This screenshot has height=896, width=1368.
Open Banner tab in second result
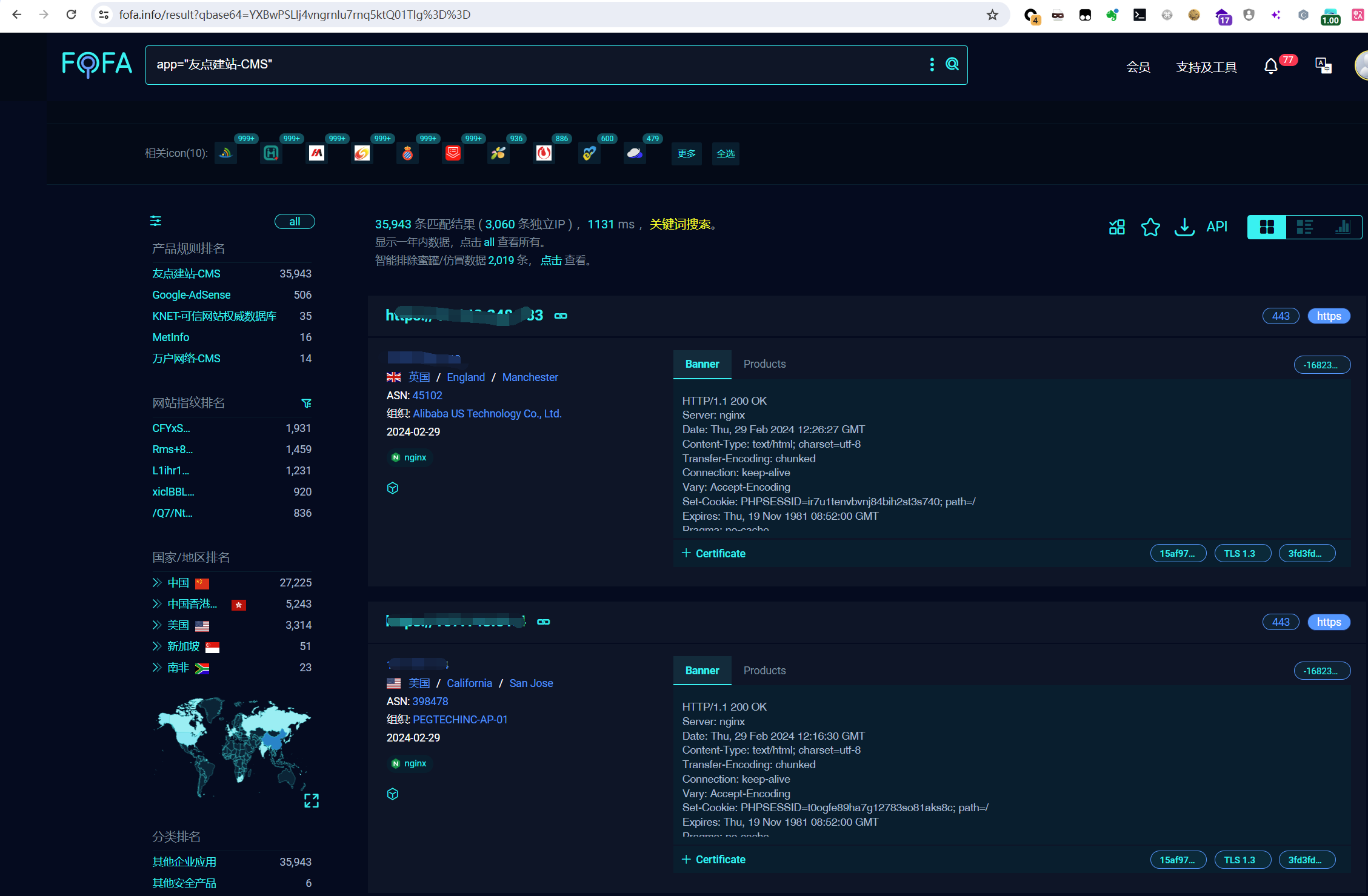coord(702,671)
